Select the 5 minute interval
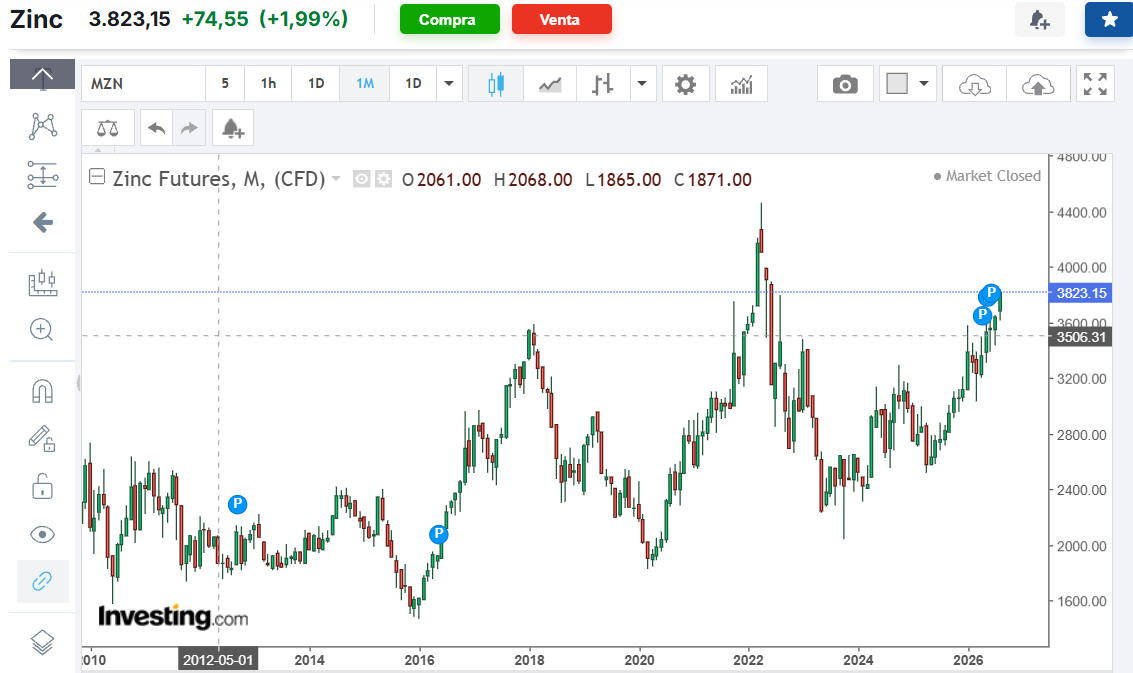Image resolution: width=1133 pixels, height=673 pixels. 225,84
